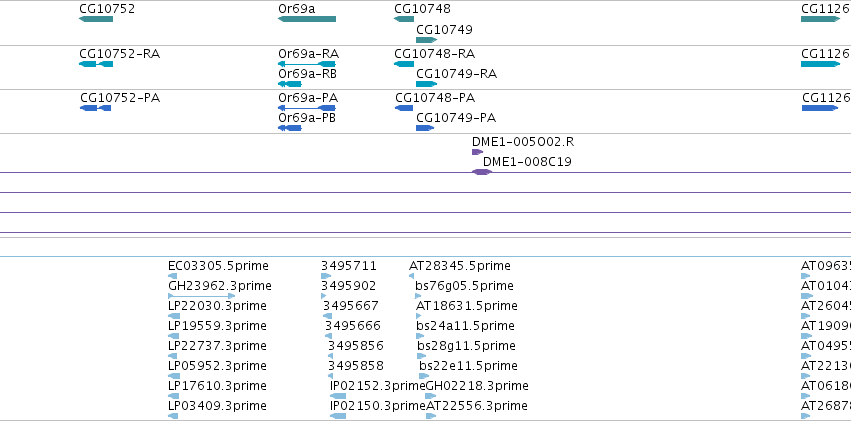Click the Or69a-RA transcript glyph with intron line
The image size is (851, 421).
click(x=307, y=64)
